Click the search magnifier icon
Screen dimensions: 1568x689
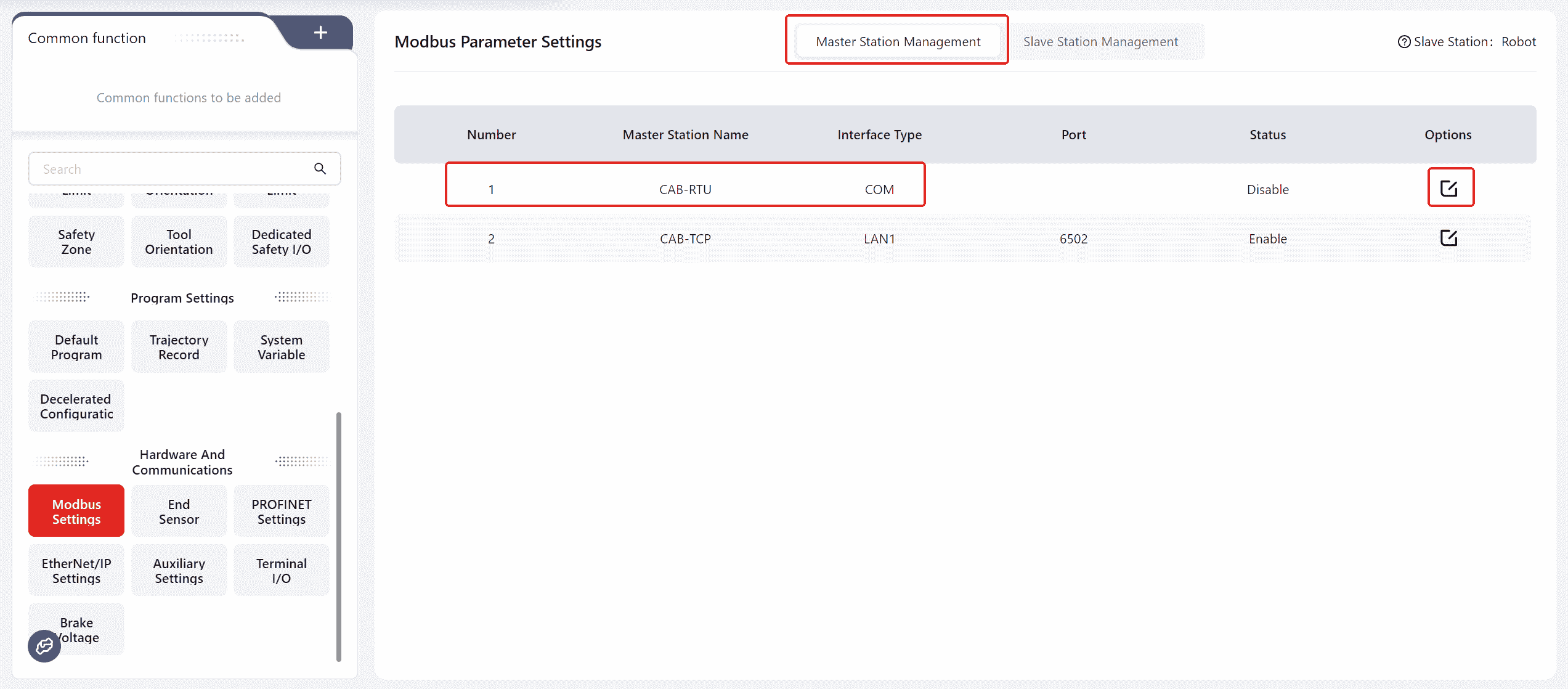click(x=320, y=169)
